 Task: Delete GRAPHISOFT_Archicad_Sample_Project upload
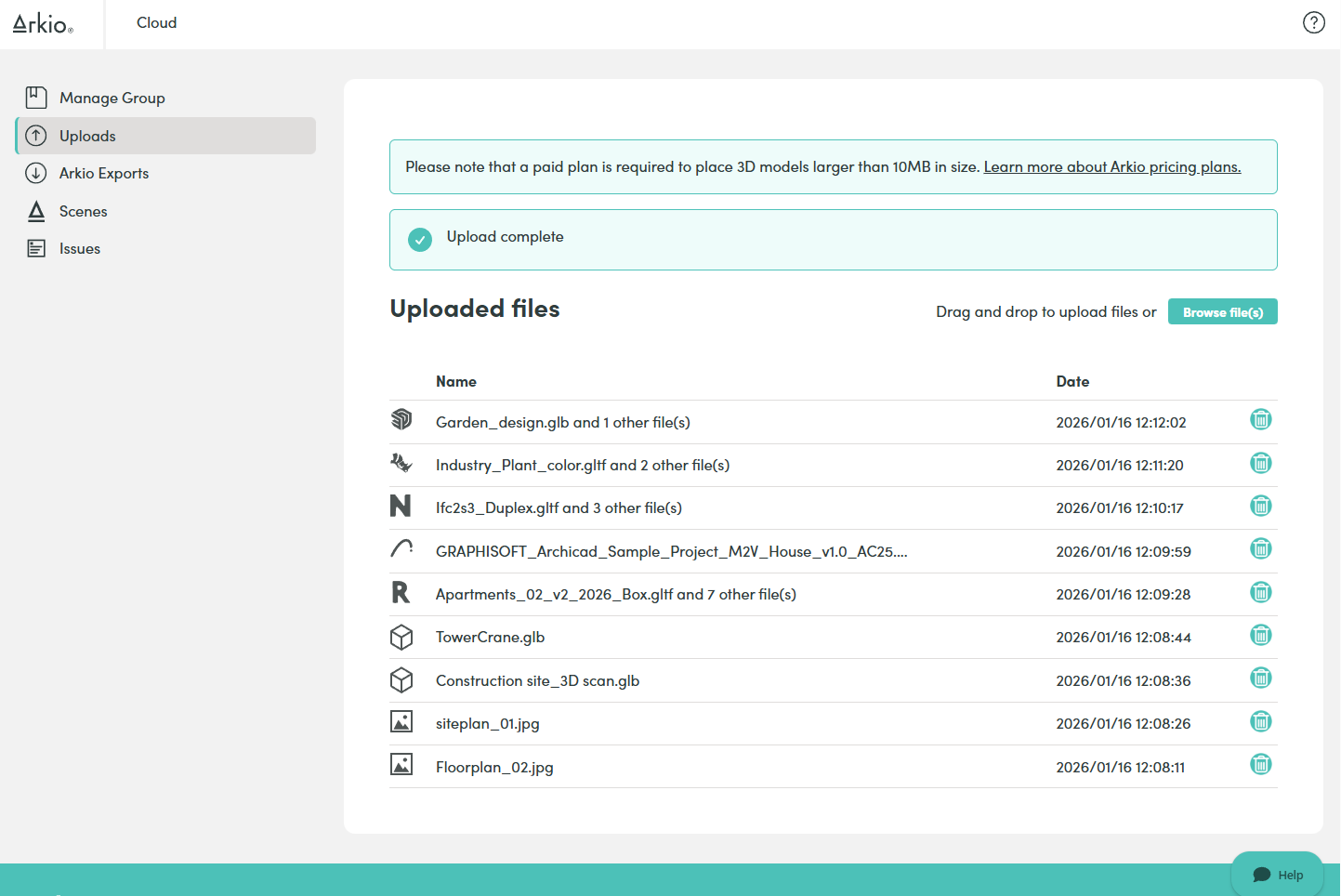(x=1261, y=548)
